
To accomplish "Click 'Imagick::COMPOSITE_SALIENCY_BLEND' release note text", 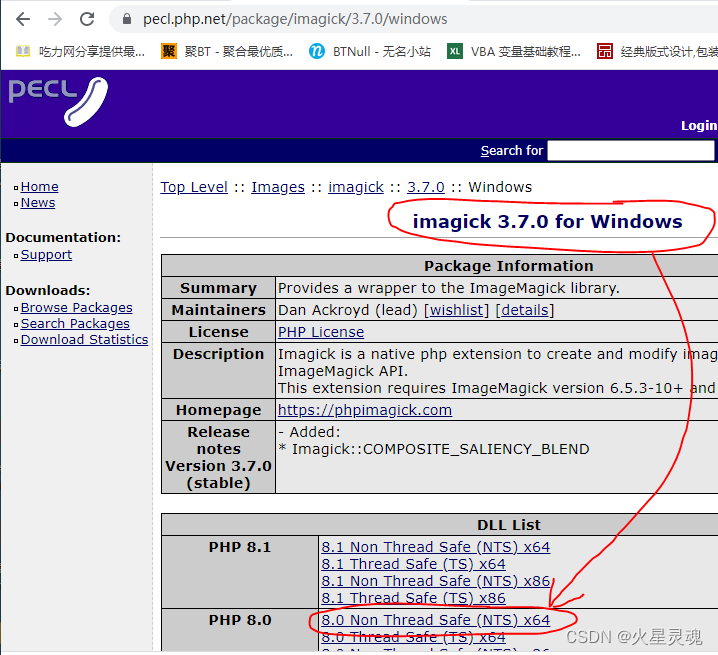I will point(441,449).
